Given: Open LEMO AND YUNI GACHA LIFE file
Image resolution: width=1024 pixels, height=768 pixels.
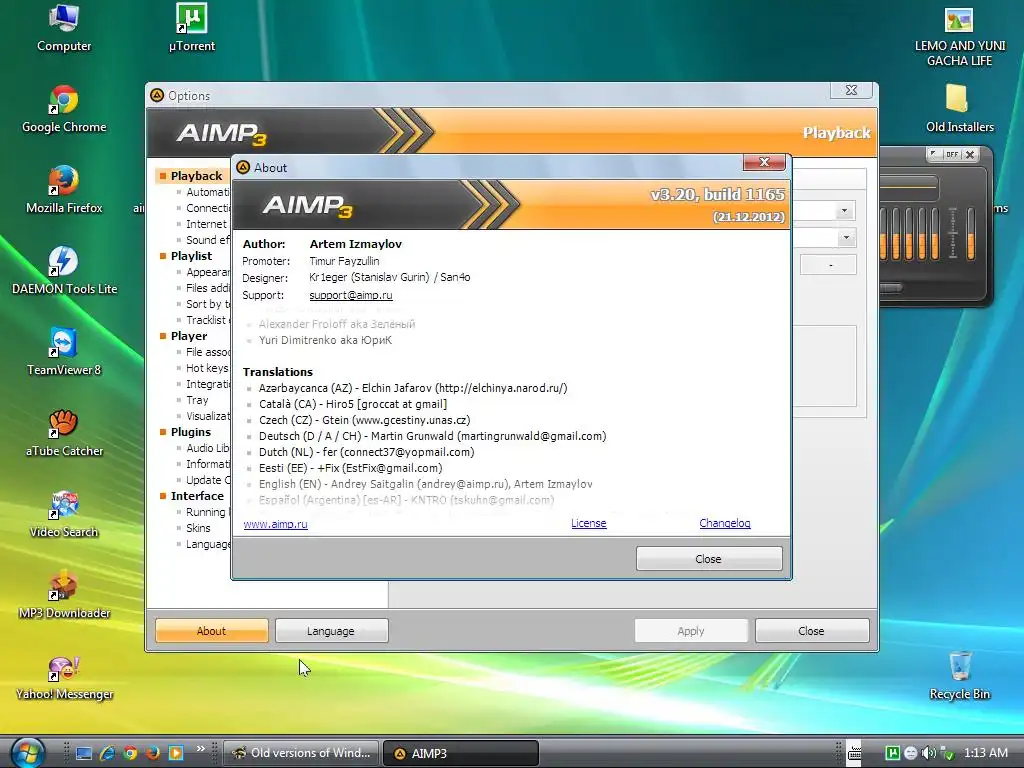Looking at the screenshot, I should (x=959, y=37).
